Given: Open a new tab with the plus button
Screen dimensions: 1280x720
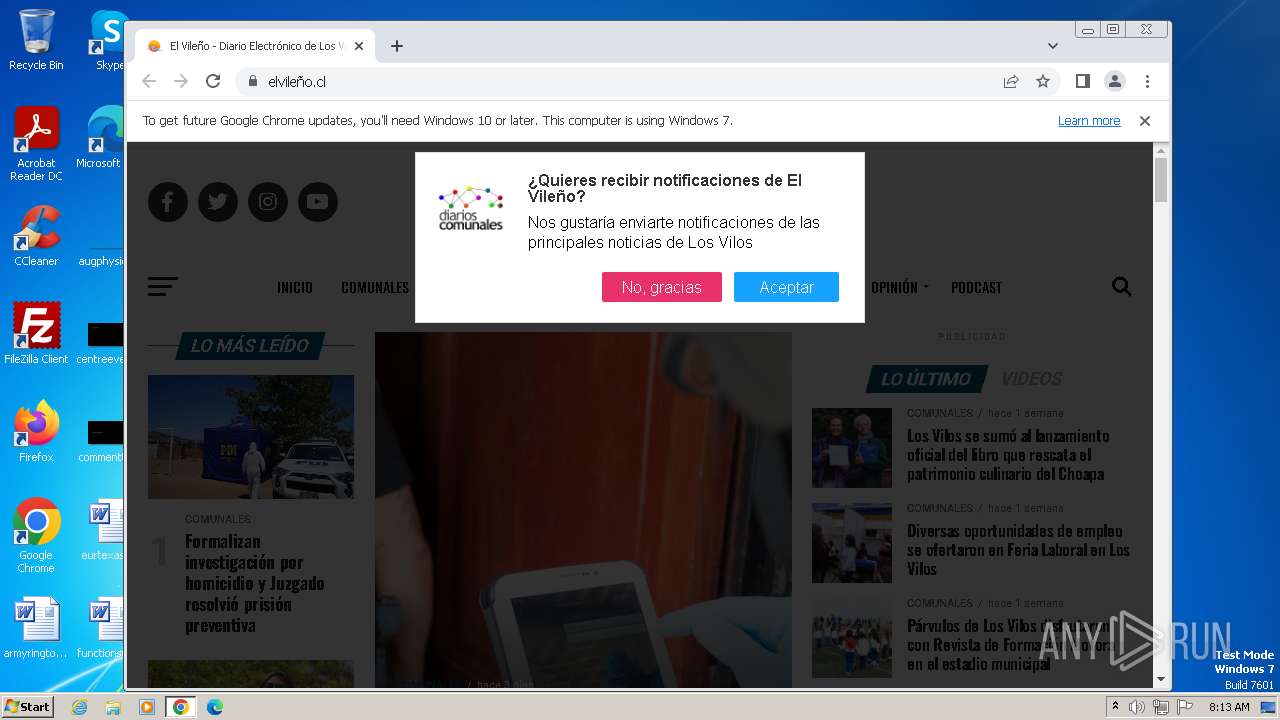Looking at the screenshot, I should pos(397,46).
